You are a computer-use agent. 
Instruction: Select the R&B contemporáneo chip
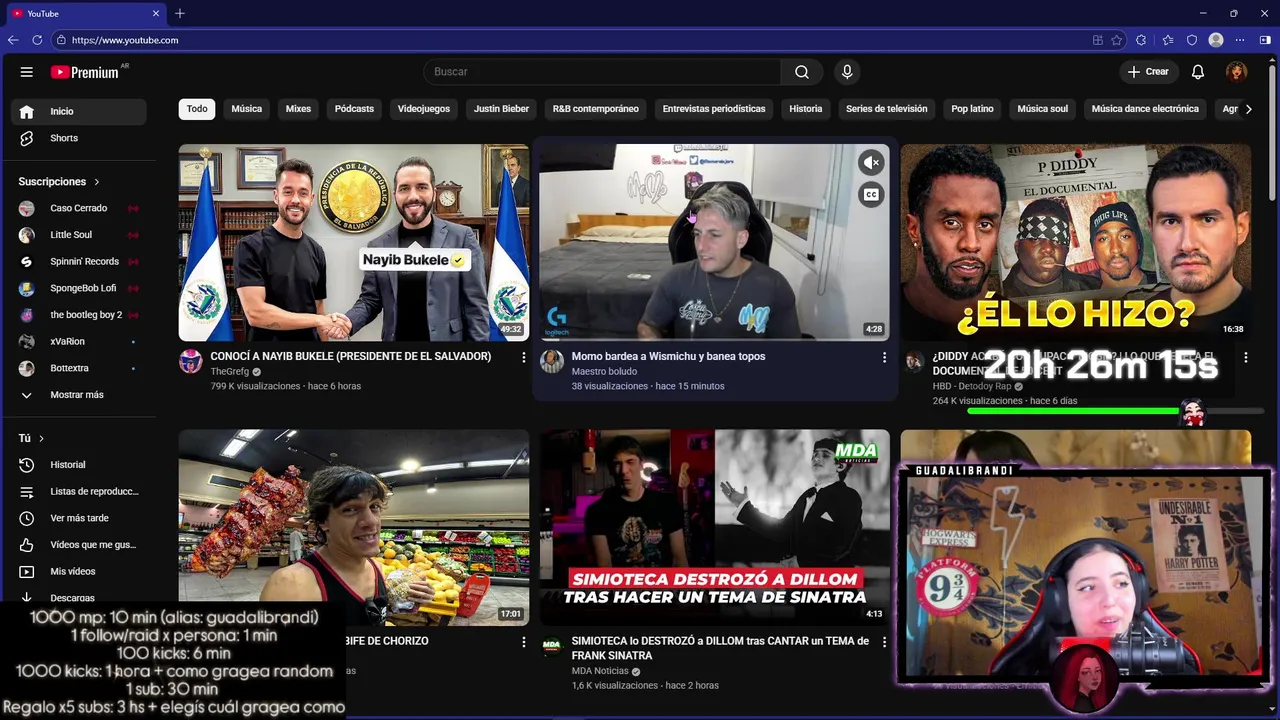pyautogui.click(x=595, y=109)
